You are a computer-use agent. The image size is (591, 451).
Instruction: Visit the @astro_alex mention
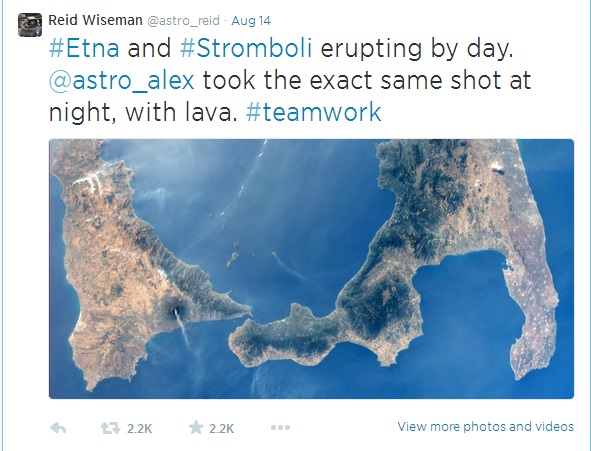[122, 80]
